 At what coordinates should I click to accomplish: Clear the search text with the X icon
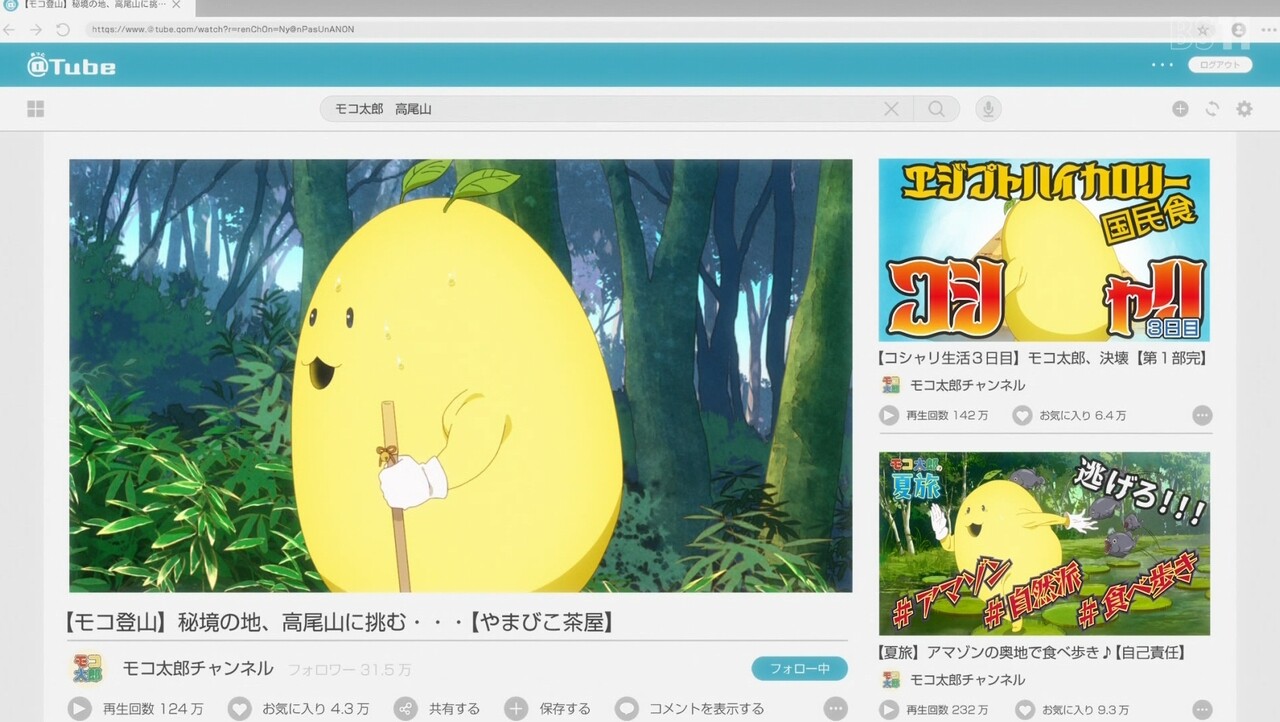[x=891, y=109]
